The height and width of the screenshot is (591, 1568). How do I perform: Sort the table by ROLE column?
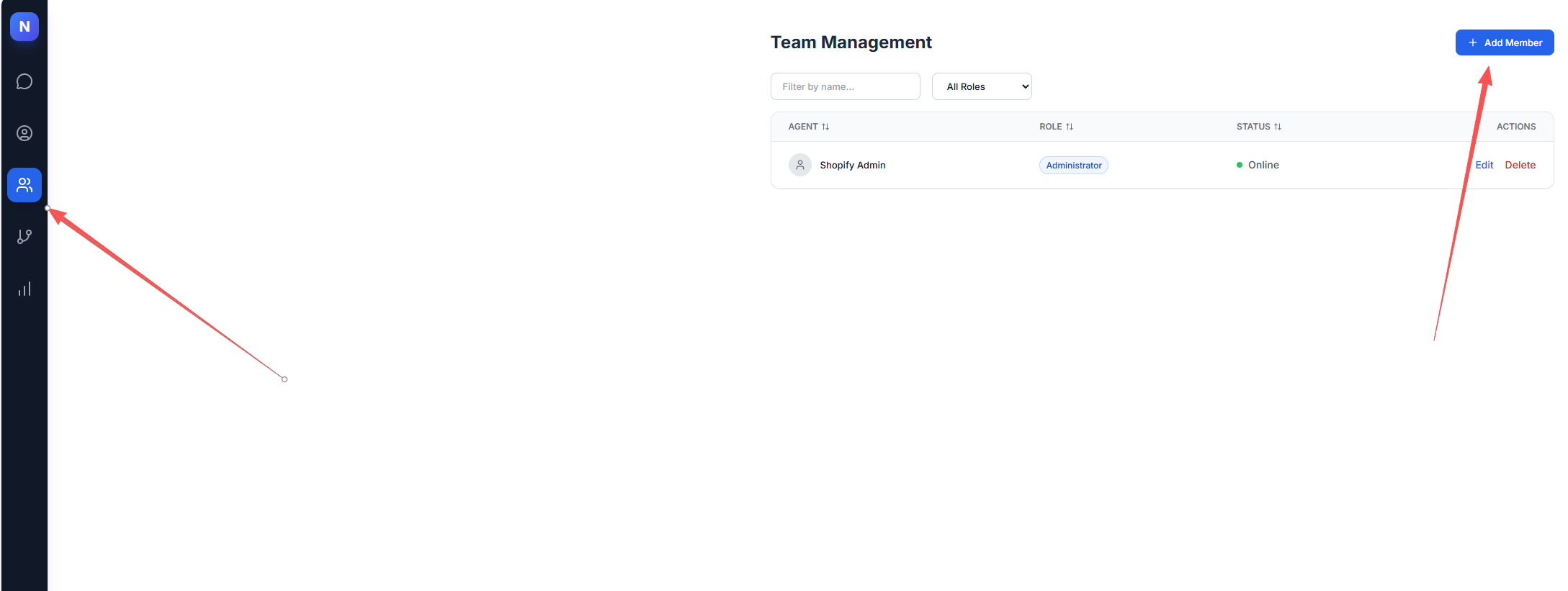point(1056,127)
